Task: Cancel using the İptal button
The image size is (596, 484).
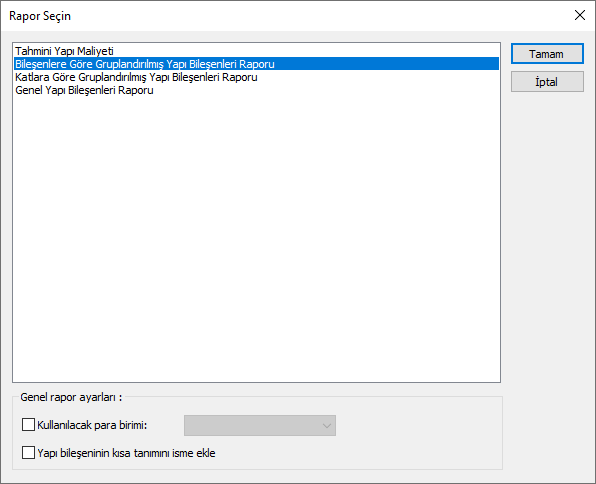Action: (547, 81)
